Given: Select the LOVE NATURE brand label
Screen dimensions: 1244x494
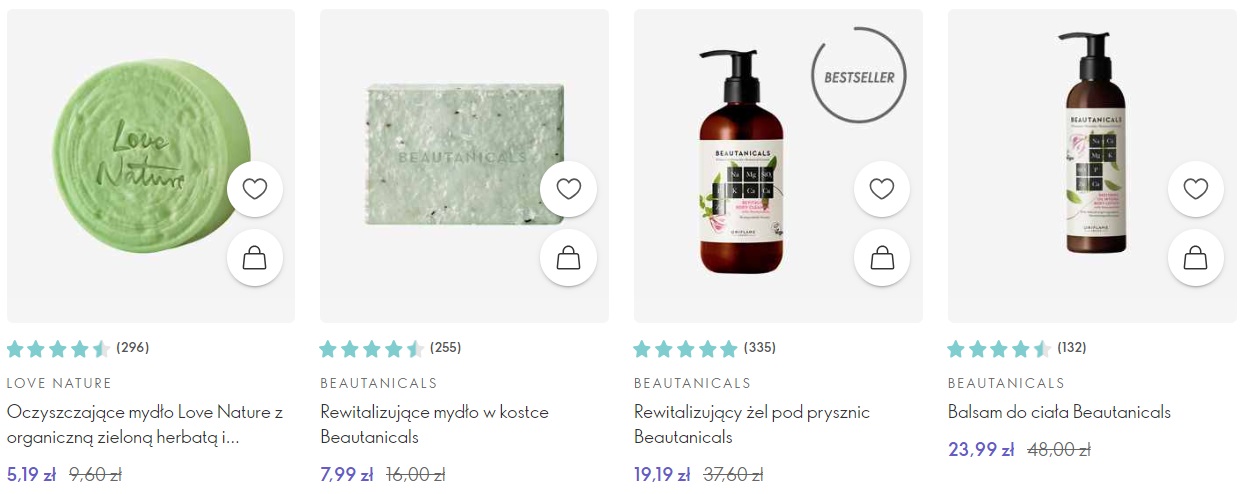Looking at the screenshot, I should [59, 383].
